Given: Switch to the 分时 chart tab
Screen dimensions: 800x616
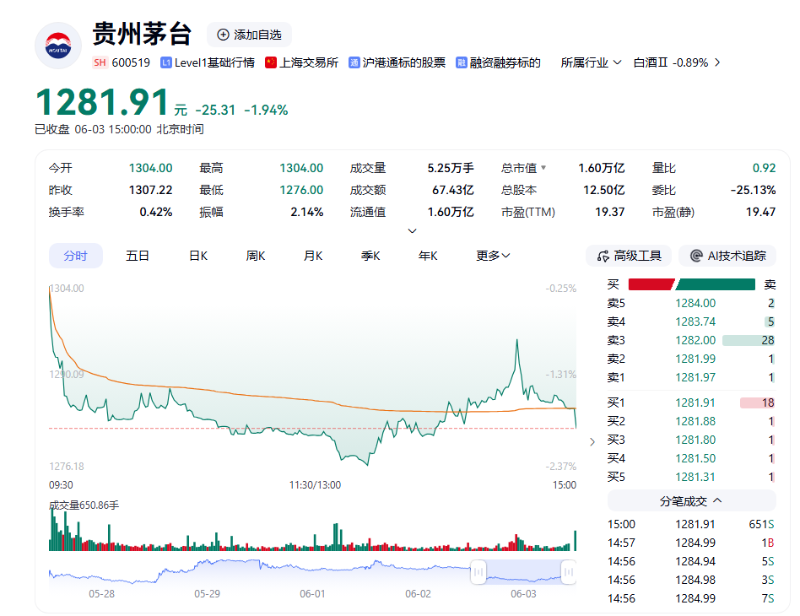Looking at the screenshot, I should coord(76,256).
